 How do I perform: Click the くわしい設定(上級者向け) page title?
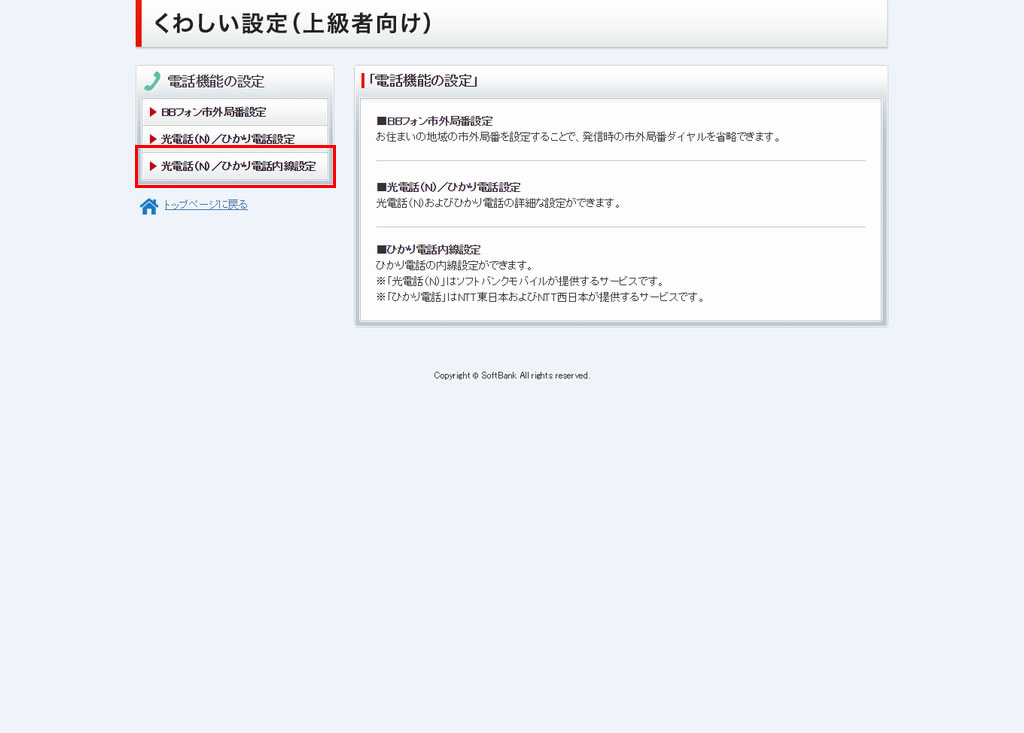[292, 24]
